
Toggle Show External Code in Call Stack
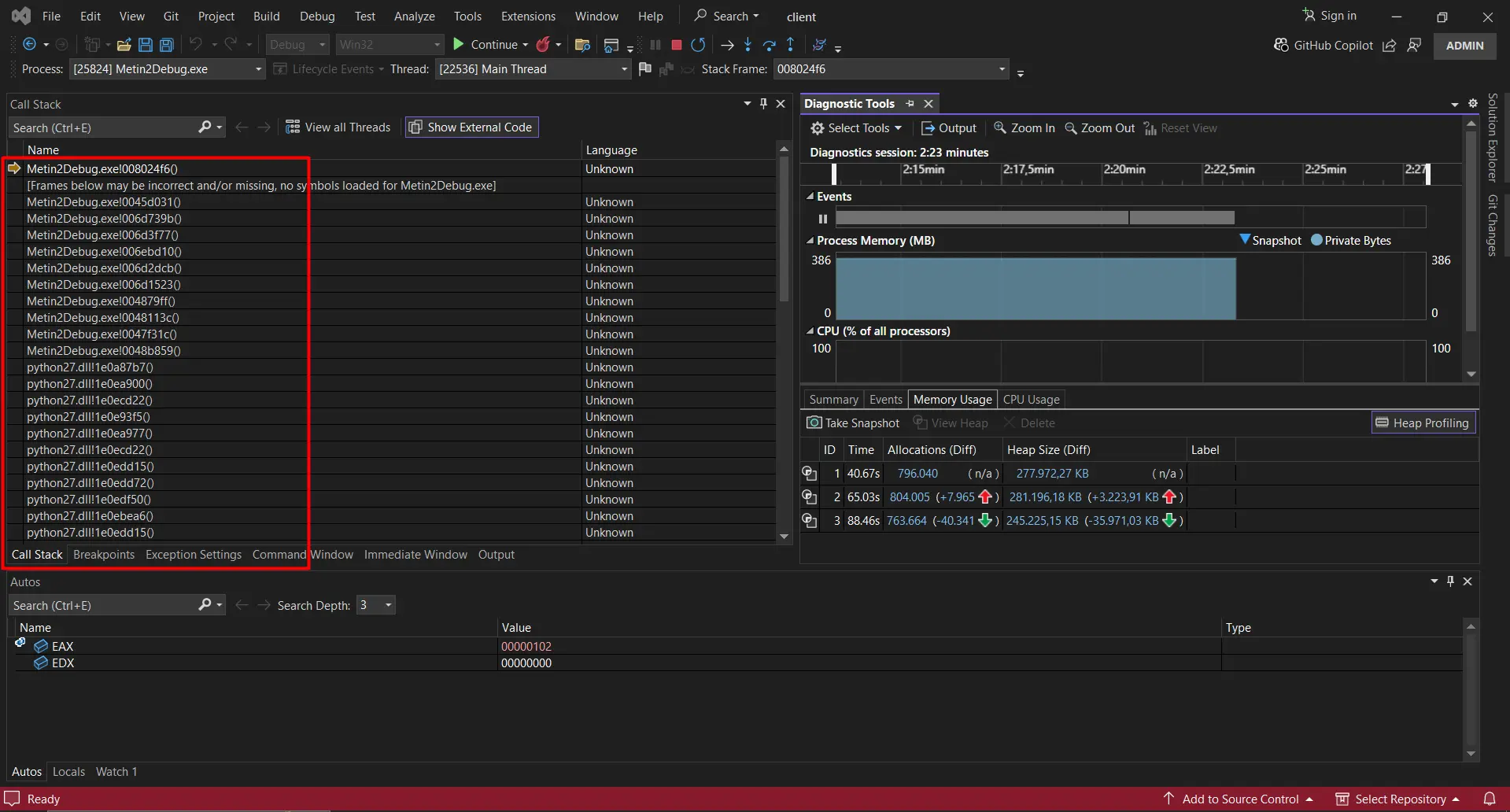tap(471, 127)
